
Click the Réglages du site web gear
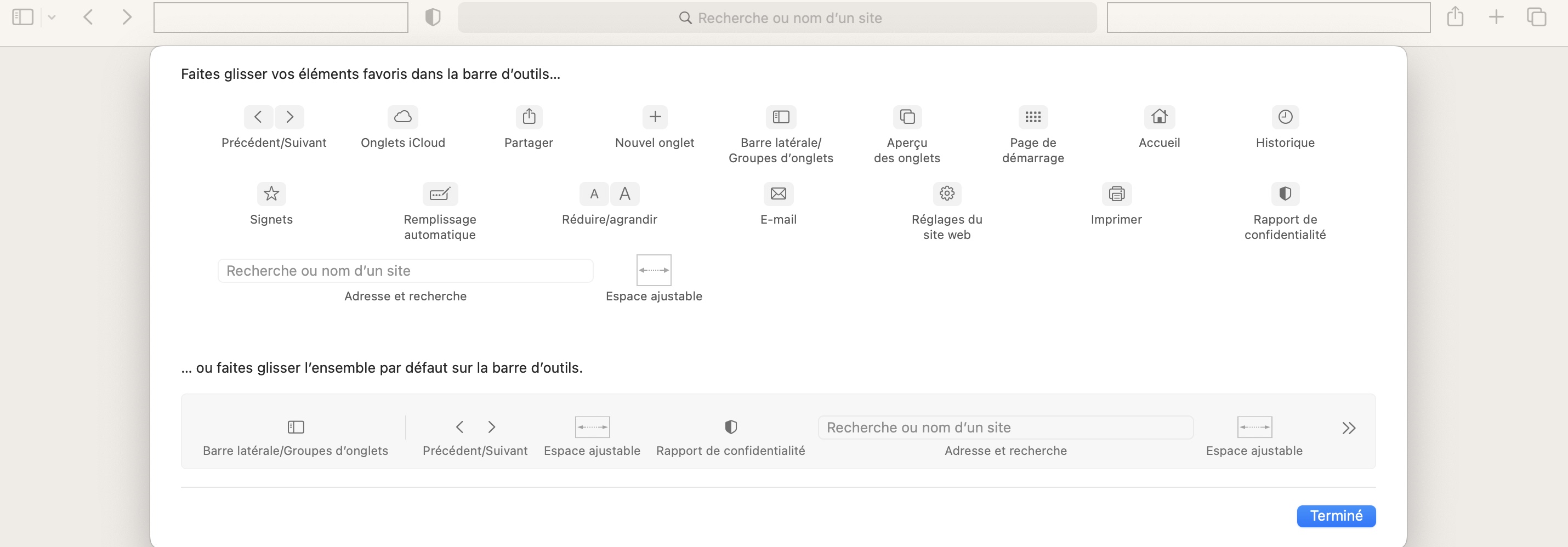[946, 193]
